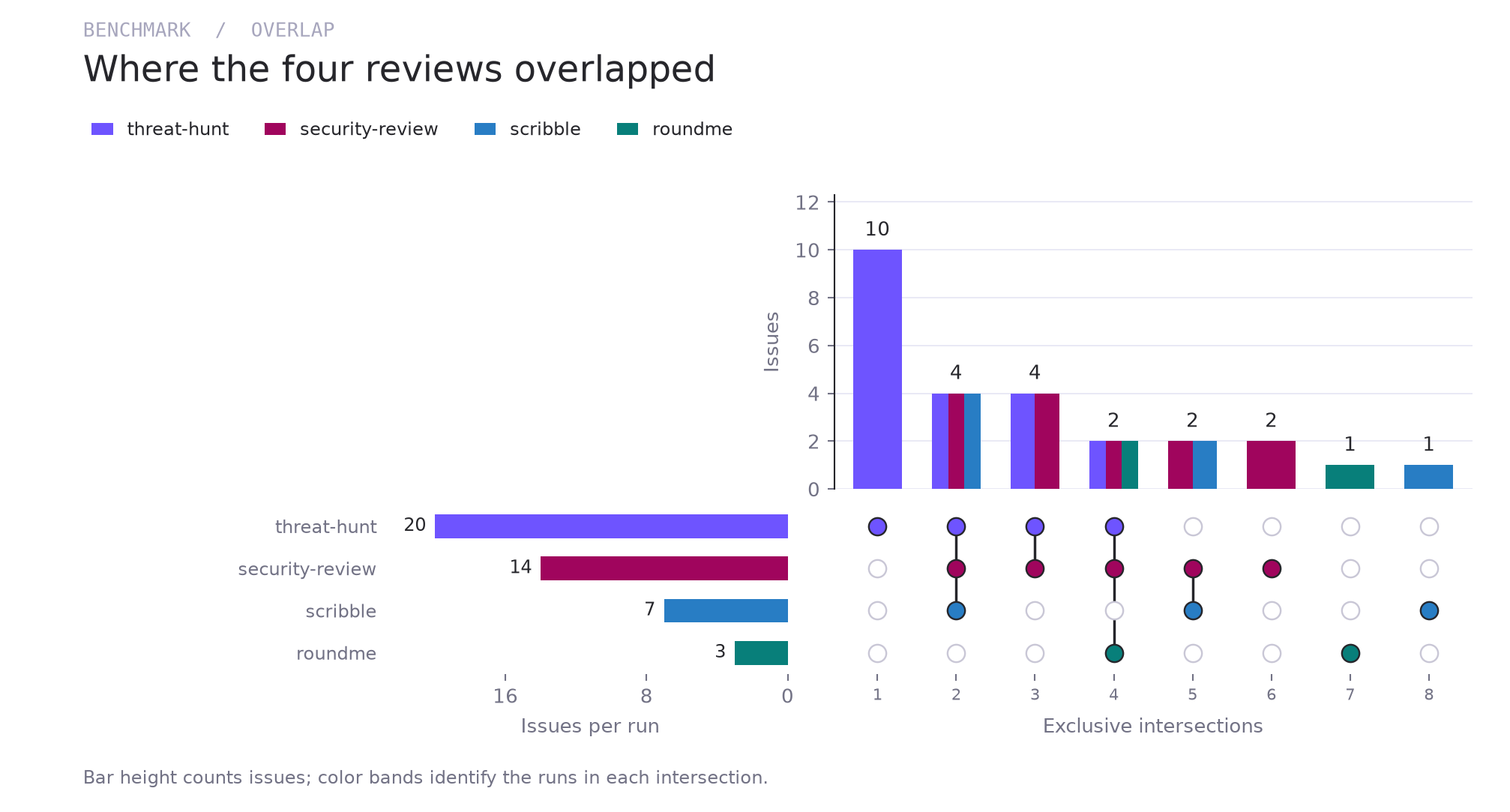Click the scribble legend color swatch

(485, 129)
